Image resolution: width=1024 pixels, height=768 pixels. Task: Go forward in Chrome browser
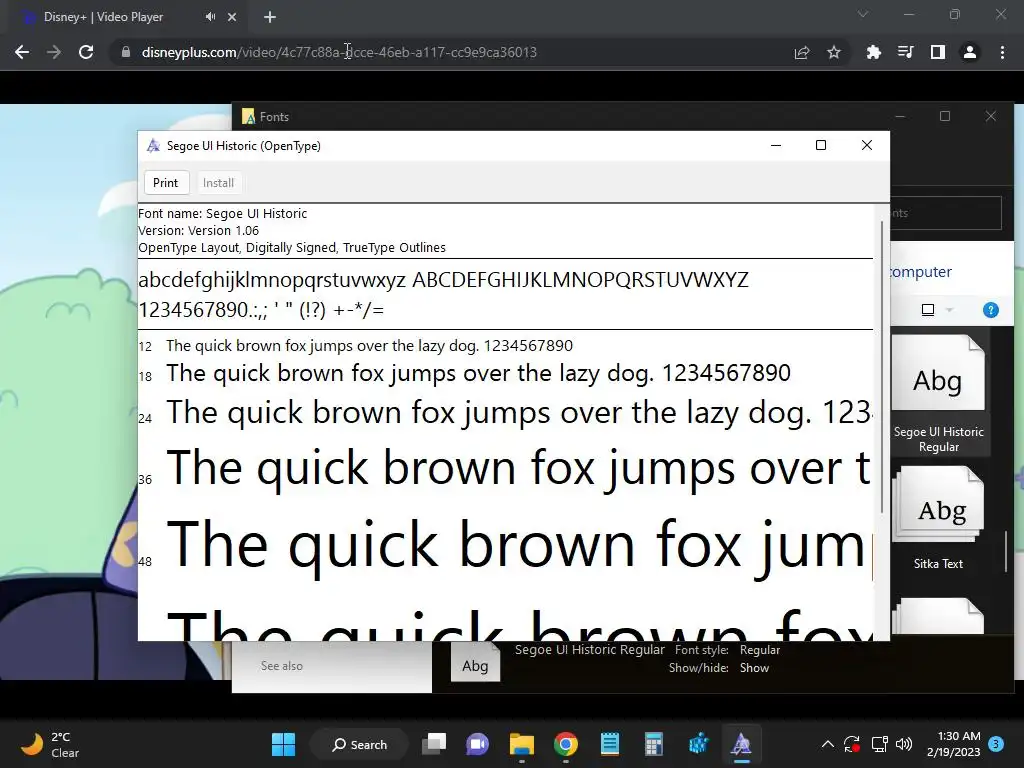pos(54,52)
